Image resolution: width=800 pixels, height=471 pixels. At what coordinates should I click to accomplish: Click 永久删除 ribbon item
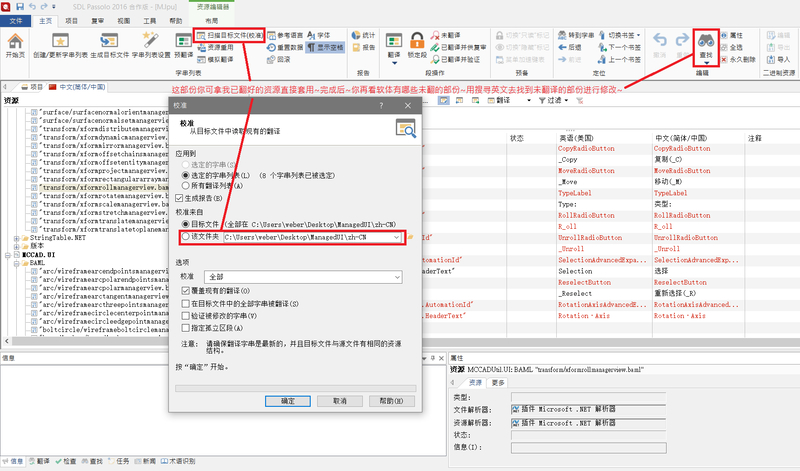click(x=738, y=60)
